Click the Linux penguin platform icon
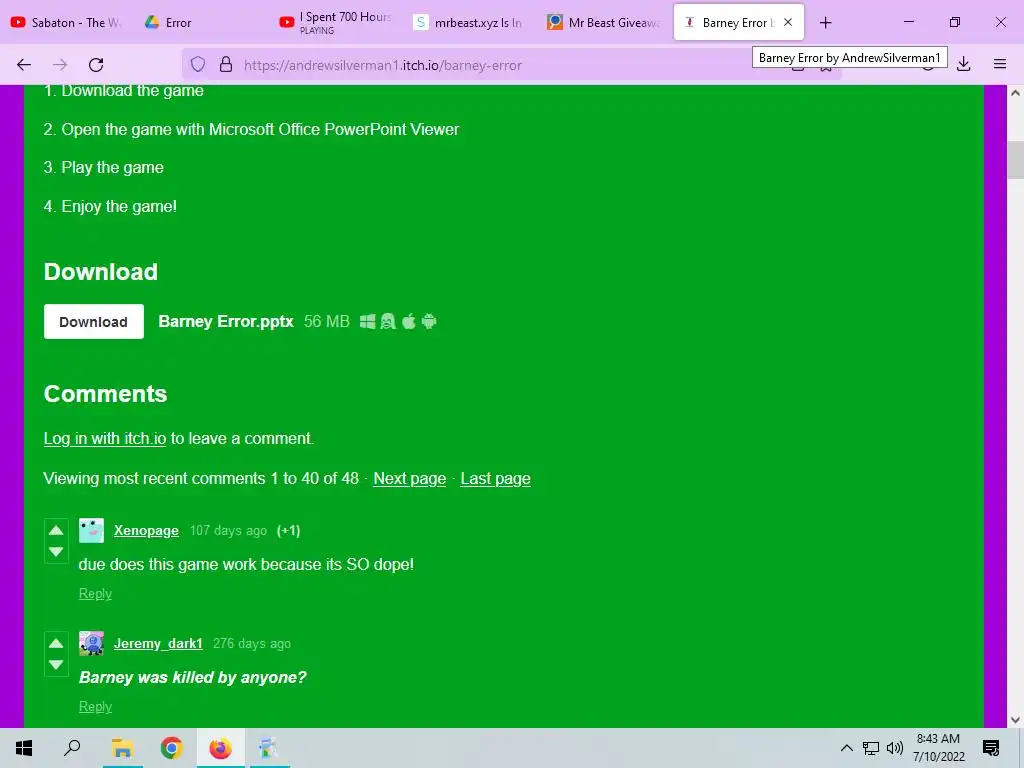 tap(388, 321)
